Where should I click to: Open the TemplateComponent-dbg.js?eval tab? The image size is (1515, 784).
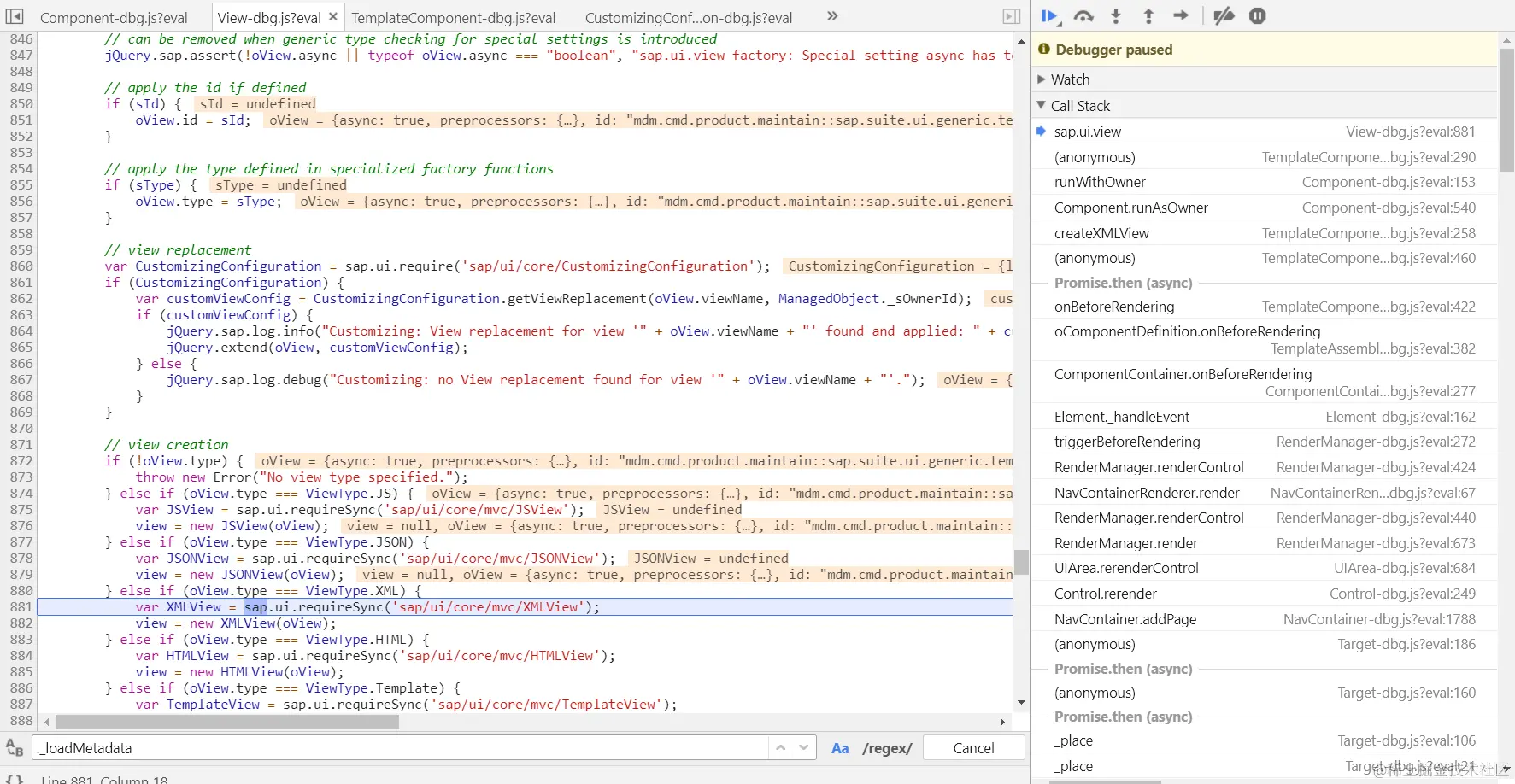[x=454, y=18]
